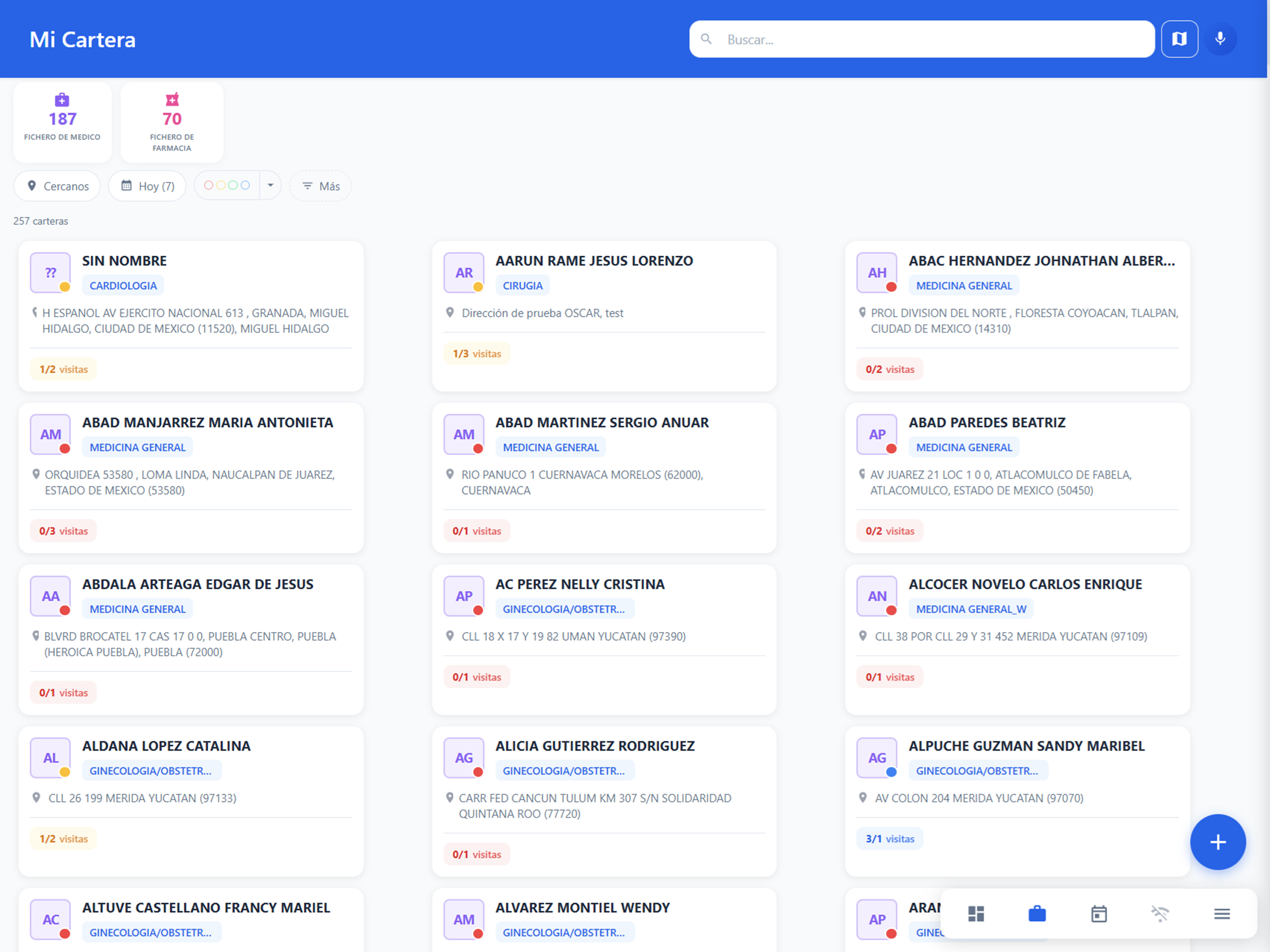Click the 257 carteras count text

click(41, 221)
